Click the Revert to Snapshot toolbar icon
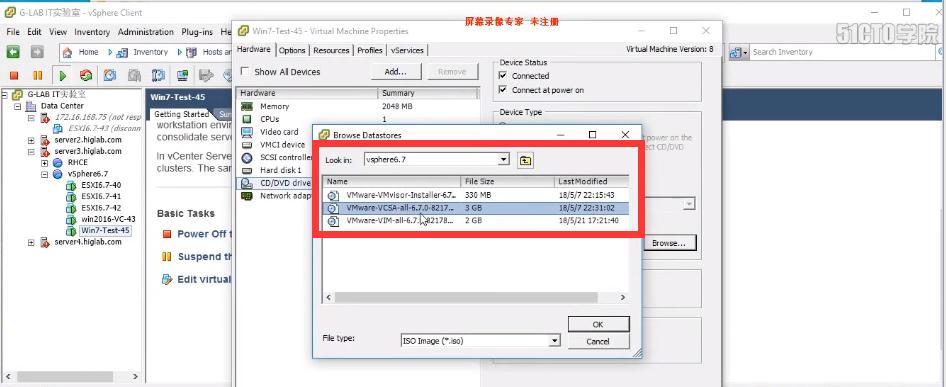Viewport: 946px width, 387px height. [x=134, y=75]
